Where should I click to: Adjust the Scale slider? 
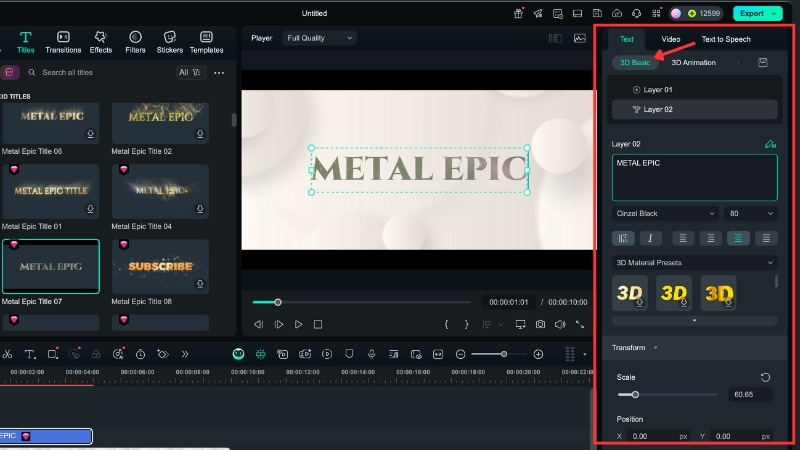(x=635, y=394)
